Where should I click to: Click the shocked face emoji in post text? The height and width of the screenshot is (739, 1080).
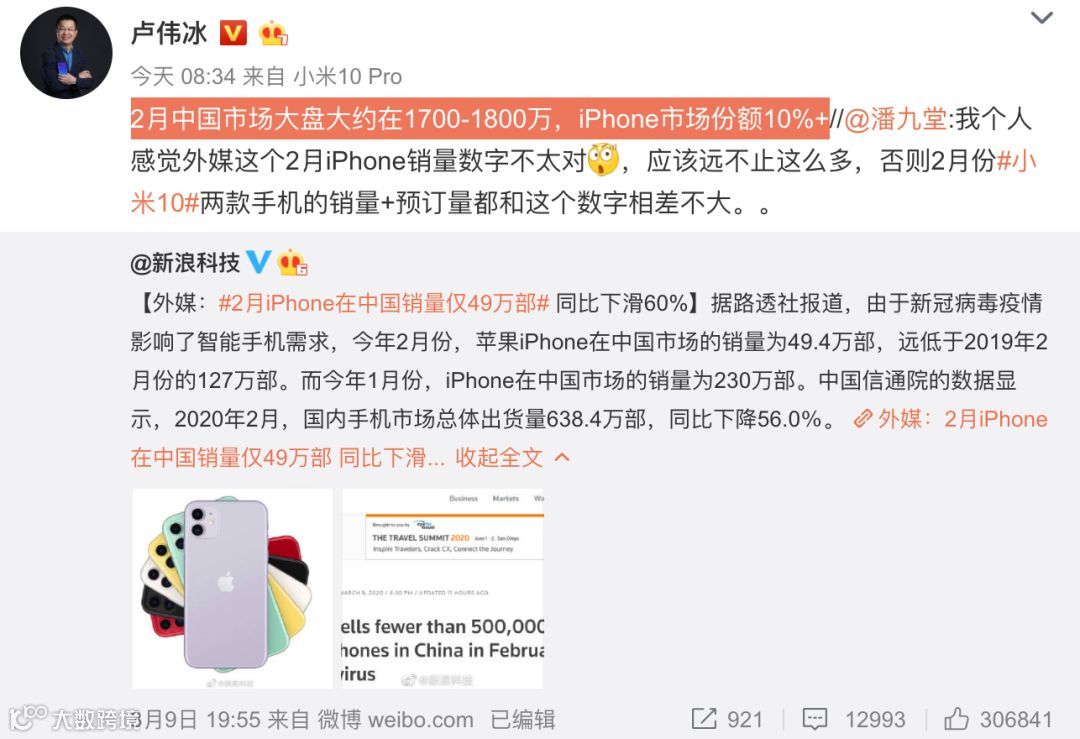(603, 160)
